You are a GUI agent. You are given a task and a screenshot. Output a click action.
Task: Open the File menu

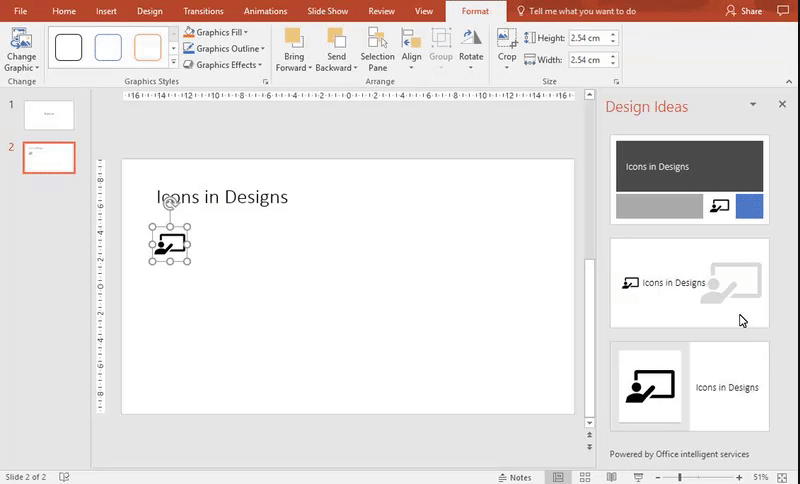pos(20,11)
